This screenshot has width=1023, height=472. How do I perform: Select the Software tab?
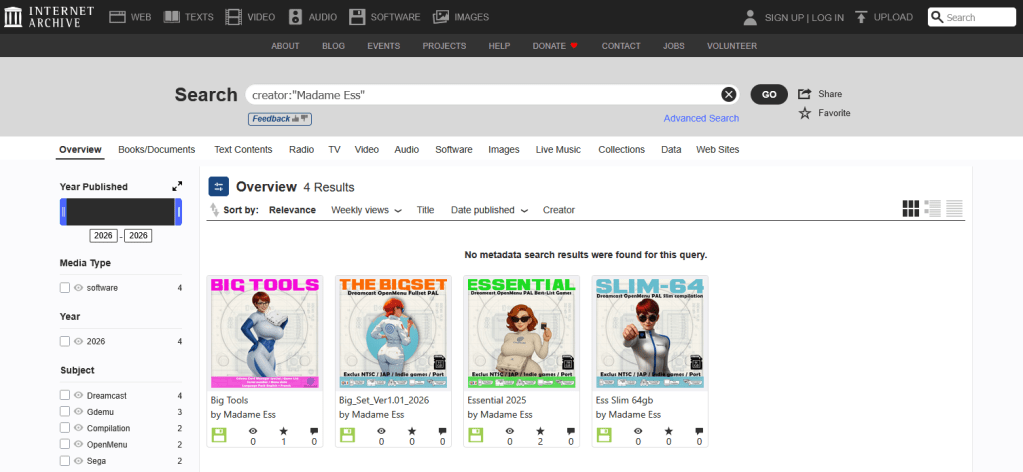tap(453, 150)
